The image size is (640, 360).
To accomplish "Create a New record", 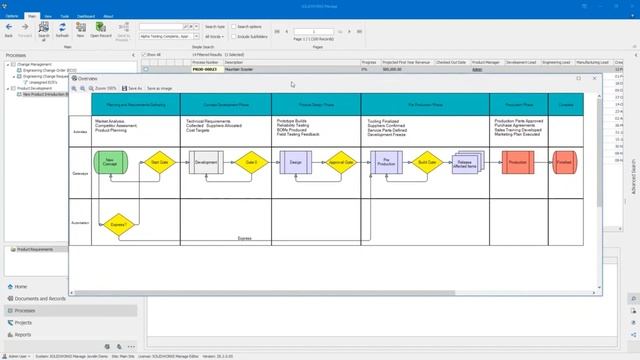I will [80, 30].
